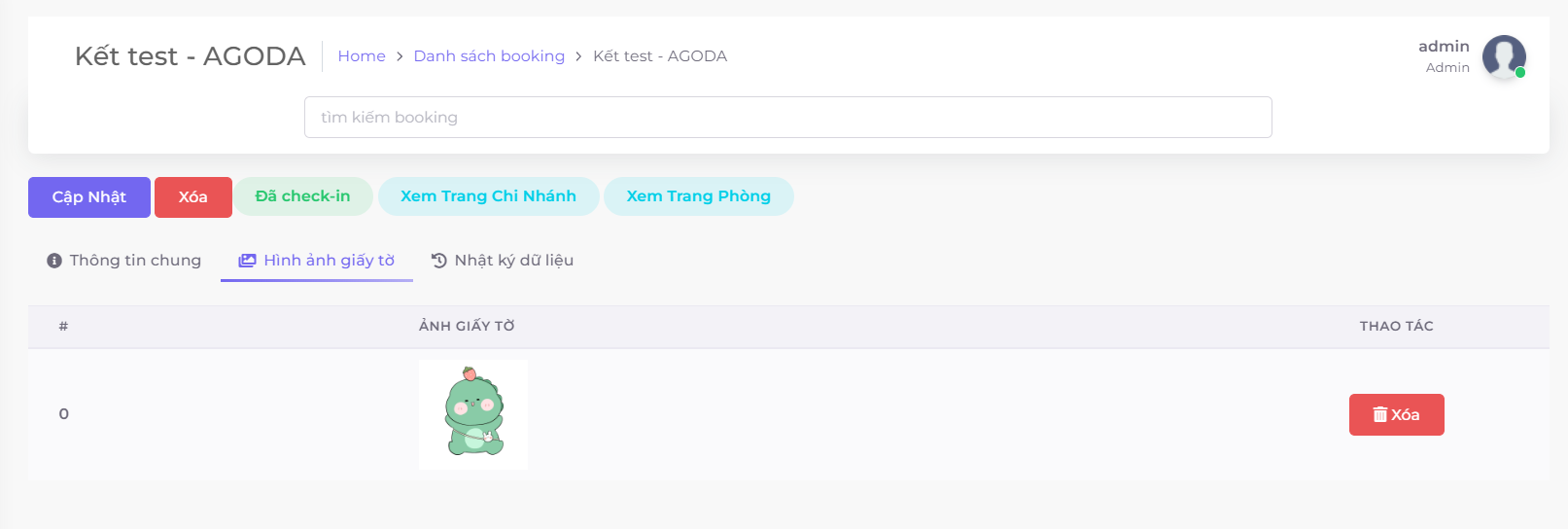
Task: Focus the tìm kiếm booking search field
Action: pos(787,118)
